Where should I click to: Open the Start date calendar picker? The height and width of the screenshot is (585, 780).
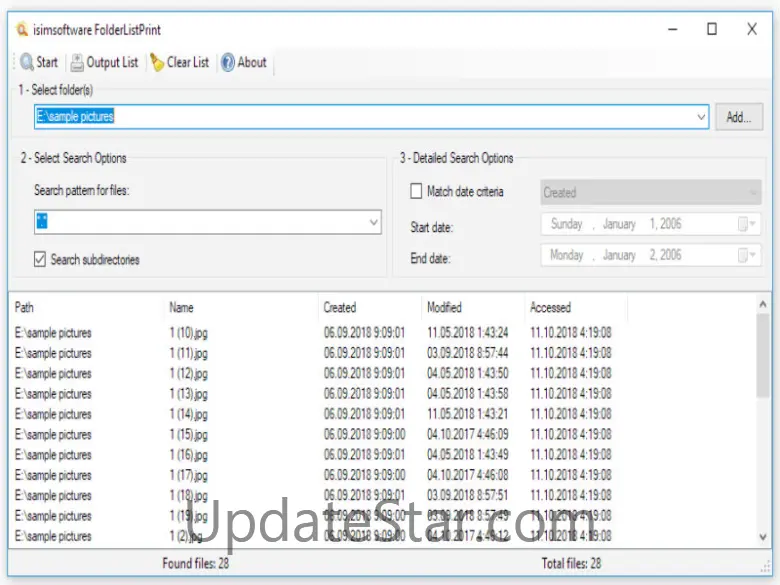pos(747,224)
